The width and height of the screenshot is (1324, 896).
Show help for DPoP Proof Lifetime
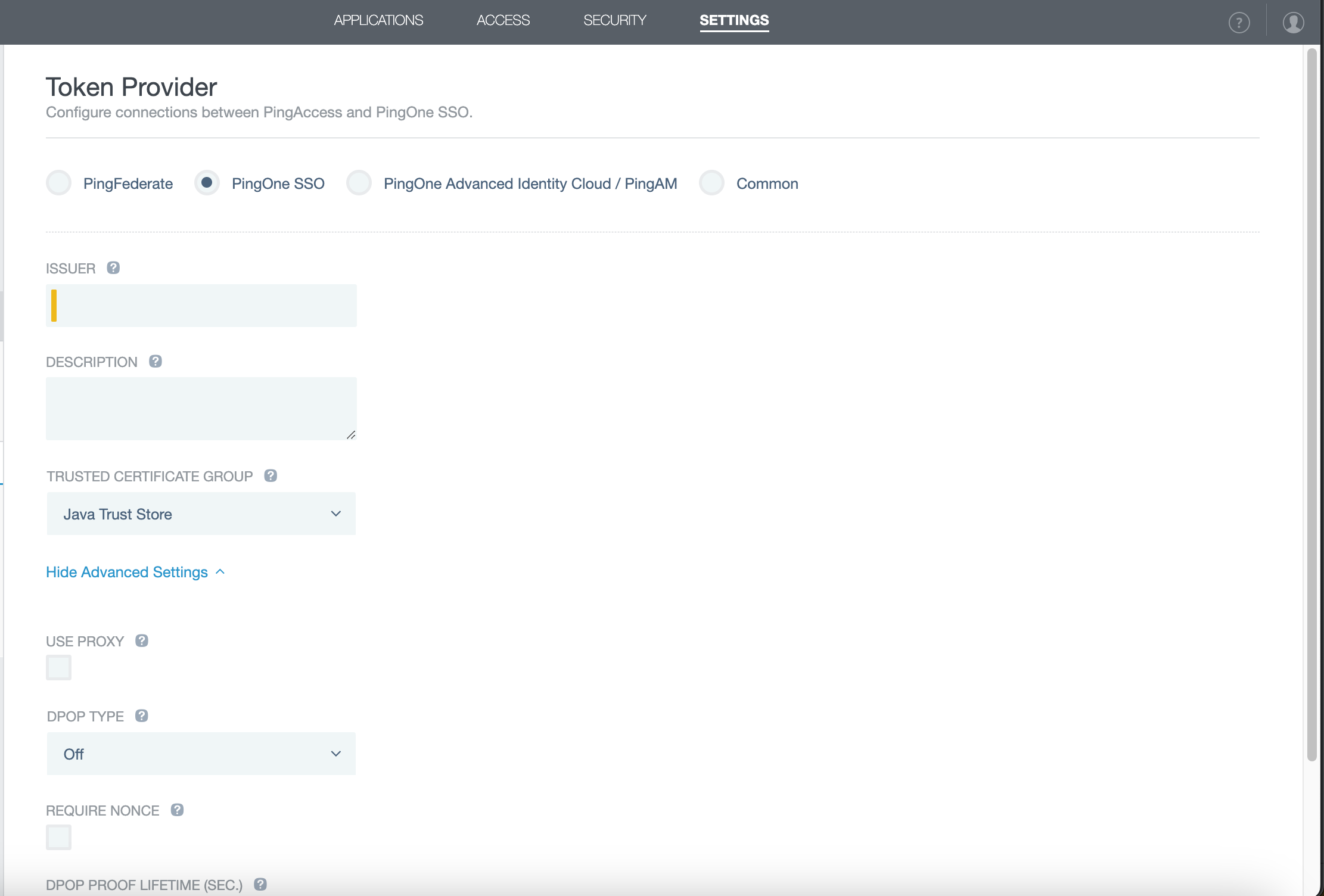coord(260,884)
